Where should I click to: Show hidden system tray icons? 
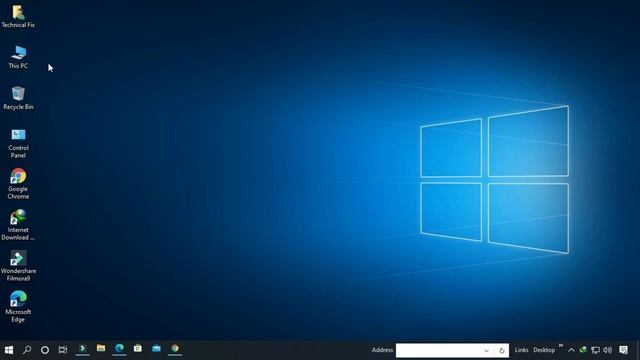click(x=571, y=350)
